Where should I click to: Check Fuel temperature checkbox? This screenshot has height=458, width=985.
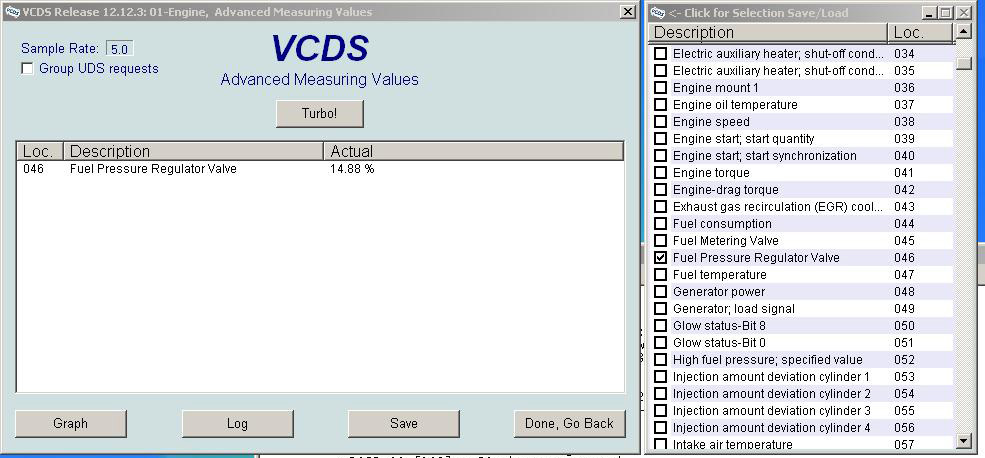click(660, 274)
